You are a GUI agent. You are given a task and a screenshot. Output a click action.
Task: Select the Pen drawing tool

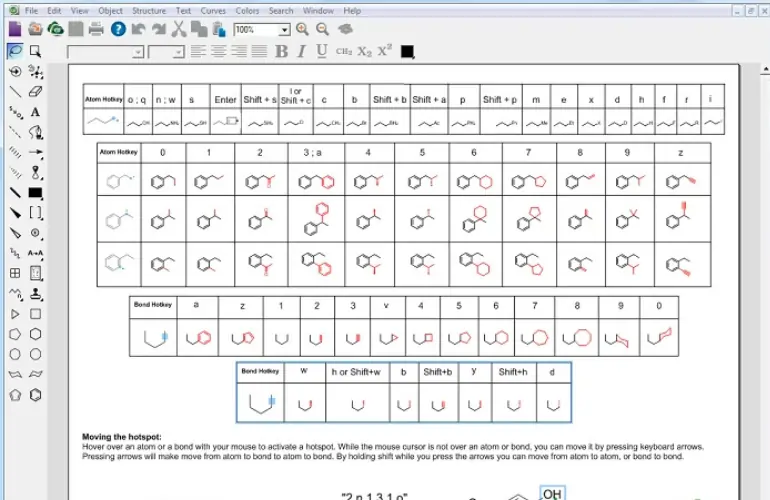pyautogui.click(x=35, y=132)
